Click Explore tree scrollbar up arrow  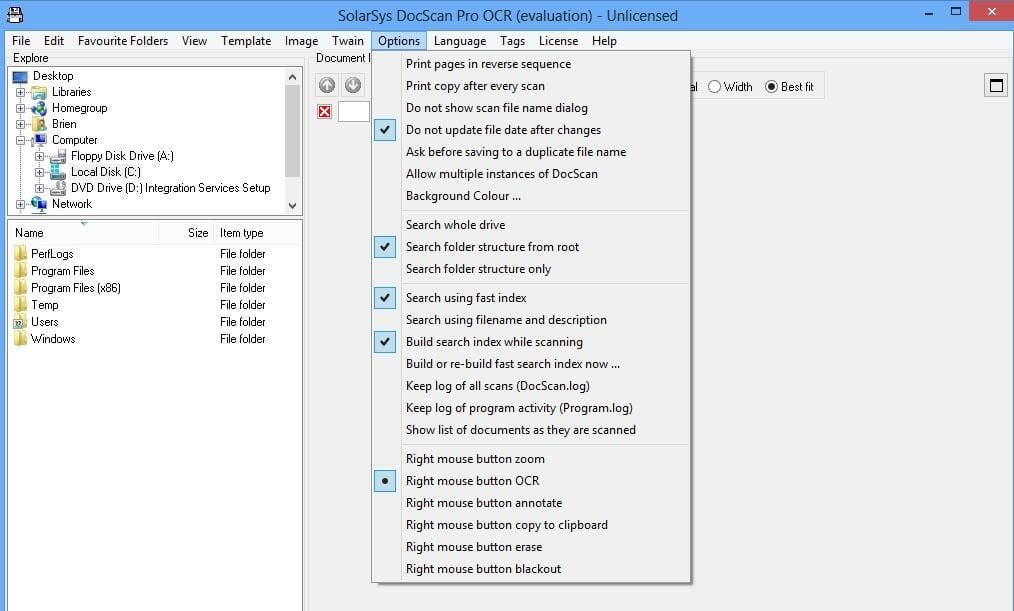[x=292, y=77]
